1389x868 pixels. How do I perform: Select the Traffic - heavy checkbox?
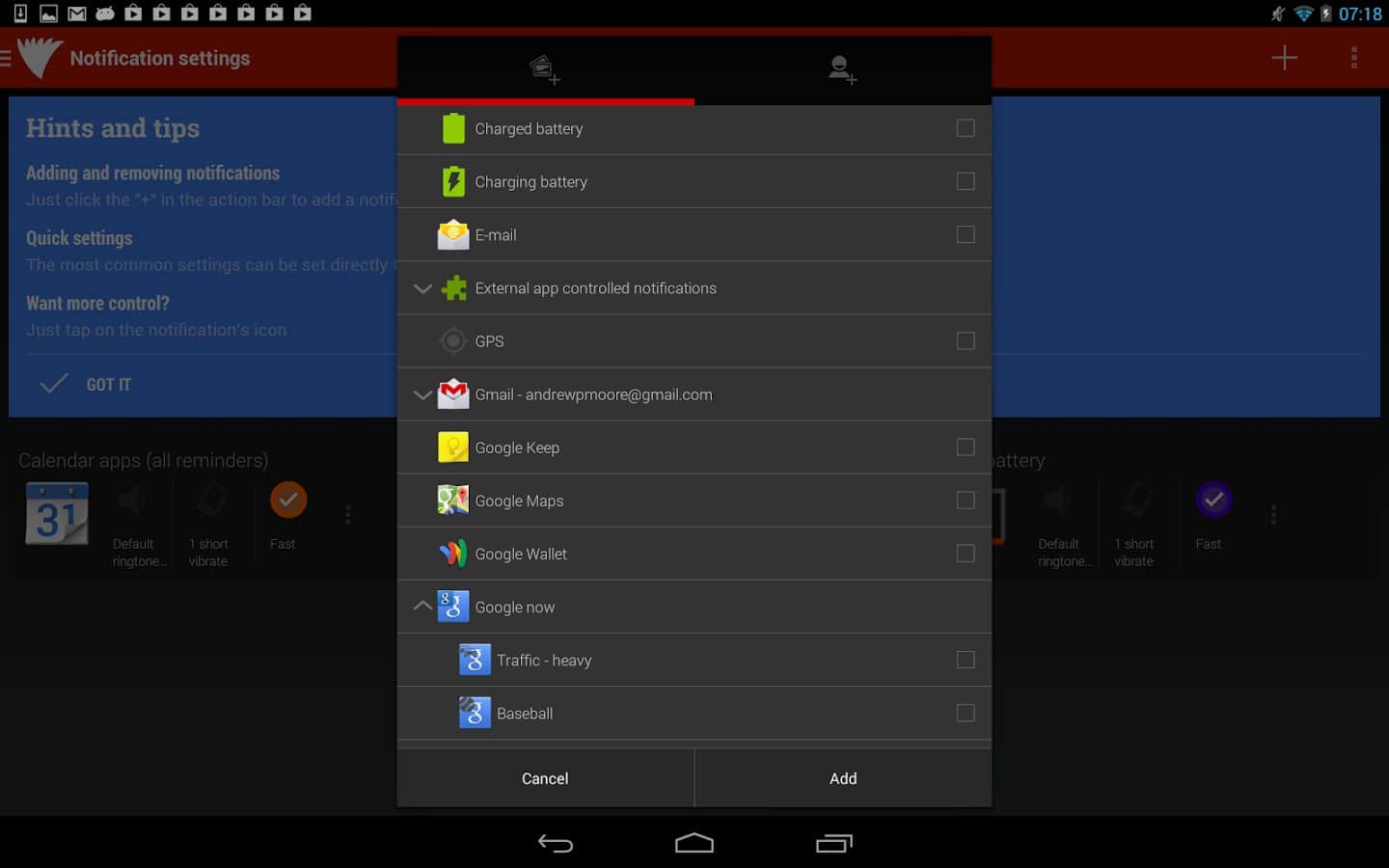(965, 660)
